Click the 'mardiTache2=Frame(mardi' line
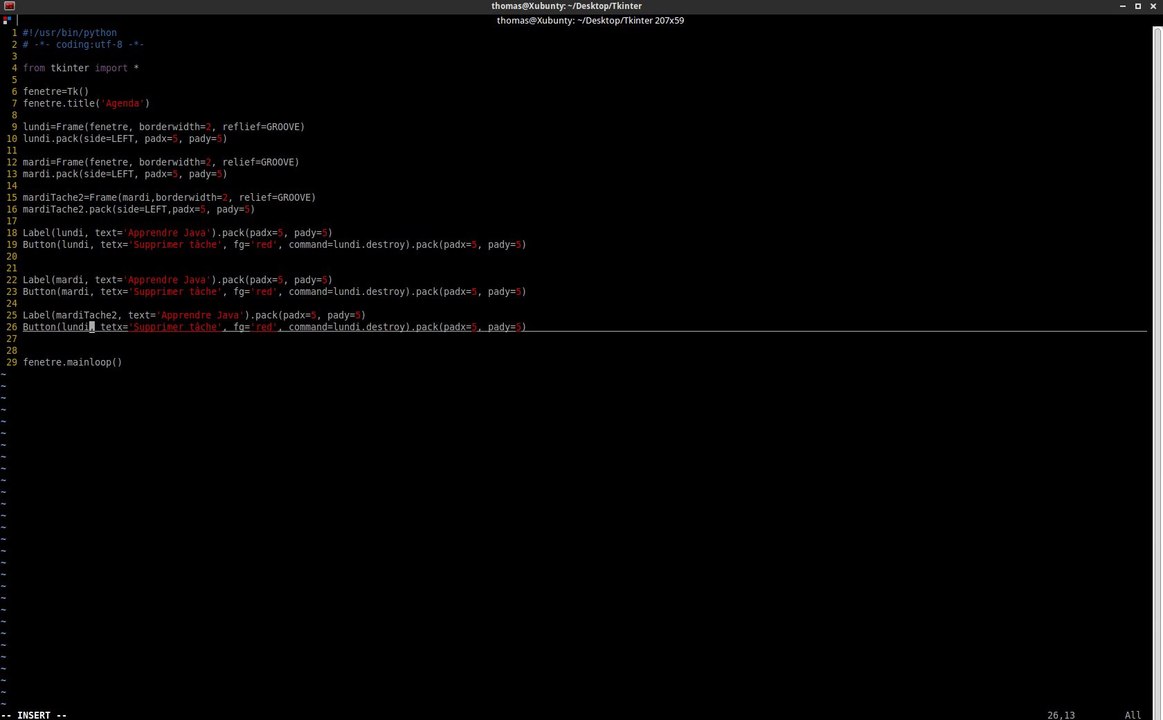The image size is (1163, 720). pos(169,198)
